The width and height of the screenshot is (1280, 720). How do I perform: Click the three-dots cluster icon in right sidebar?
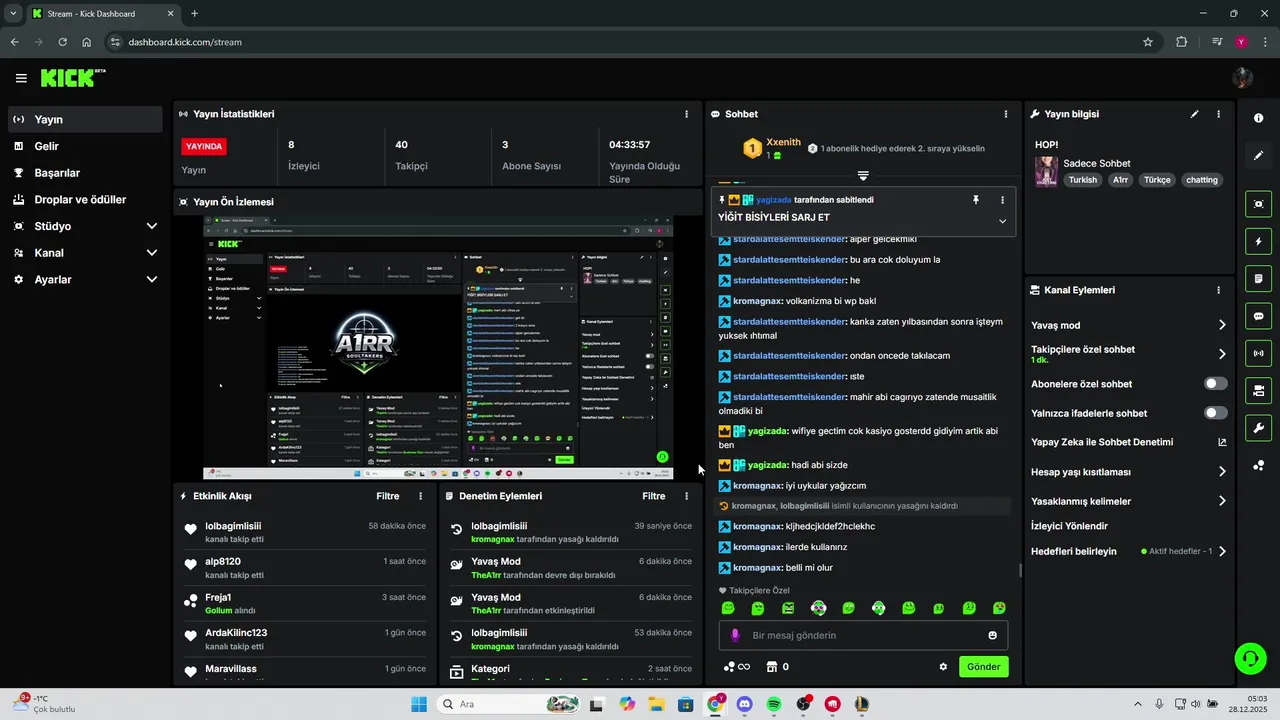click(x=1258, y=466)
